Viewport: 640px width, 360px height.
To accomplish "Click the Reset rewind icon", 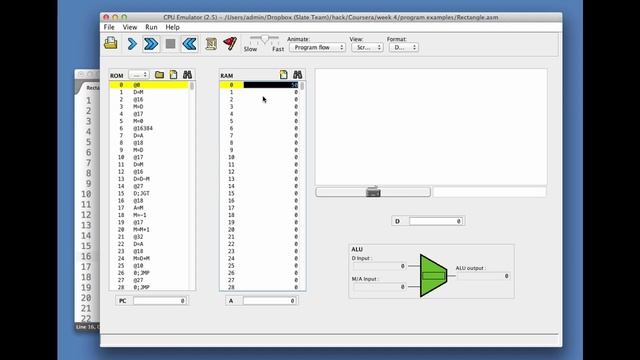I will point(189,44).
